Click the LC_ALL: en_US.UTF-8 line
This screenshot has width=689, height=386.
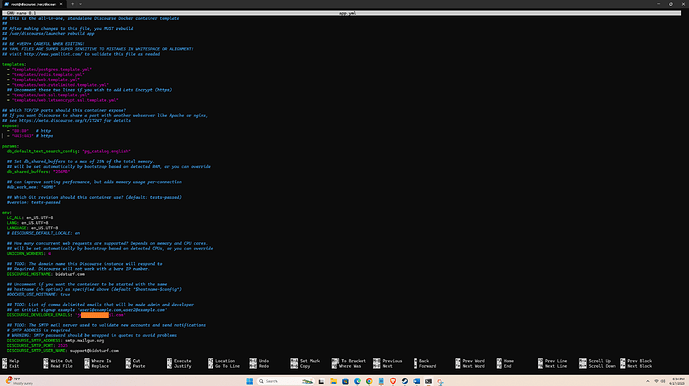tap(30, 218)
